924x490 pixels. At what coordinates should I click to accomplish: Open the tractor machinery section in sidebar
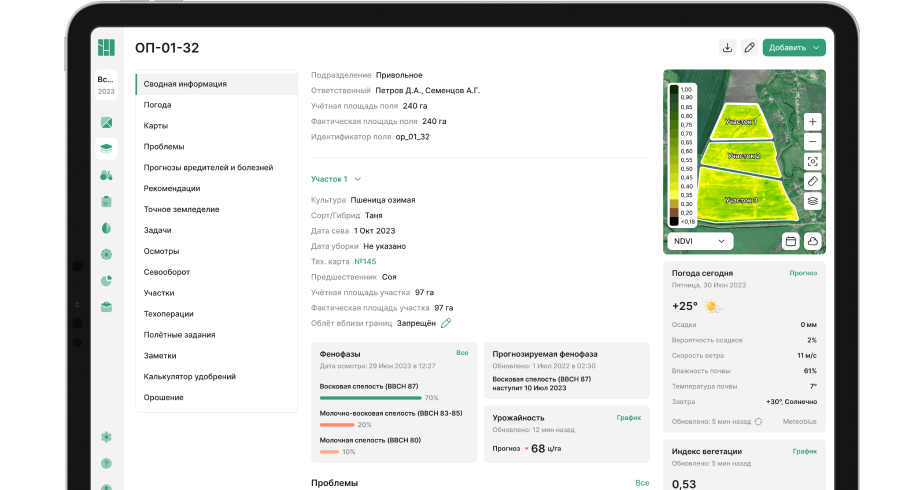tap(106, 175)
